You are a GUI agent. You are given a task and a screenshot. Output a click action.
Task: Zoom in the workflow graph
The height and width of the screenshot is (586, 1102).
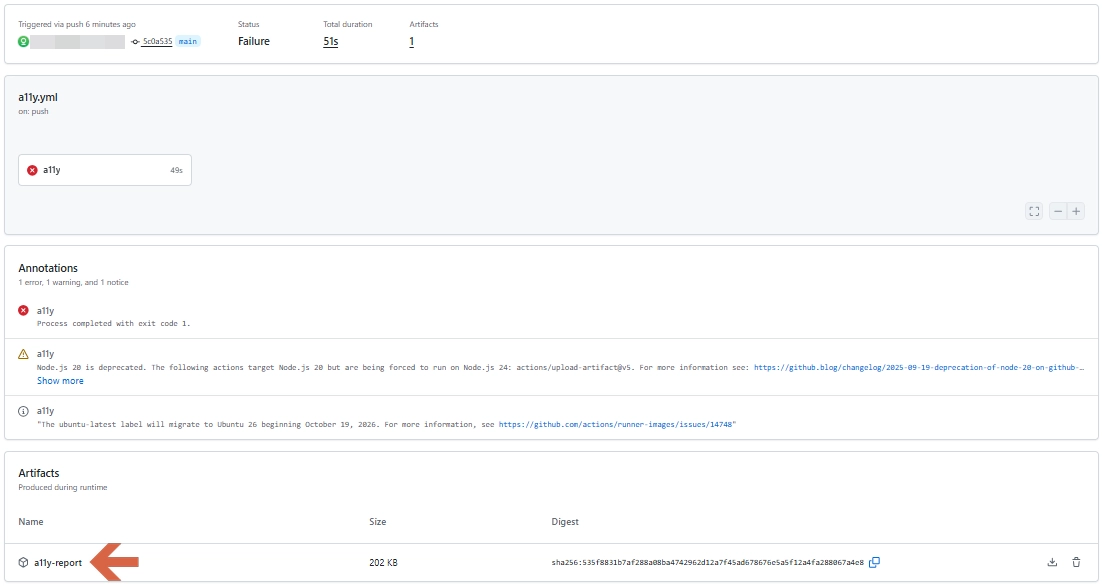(x=1076, y=211)
